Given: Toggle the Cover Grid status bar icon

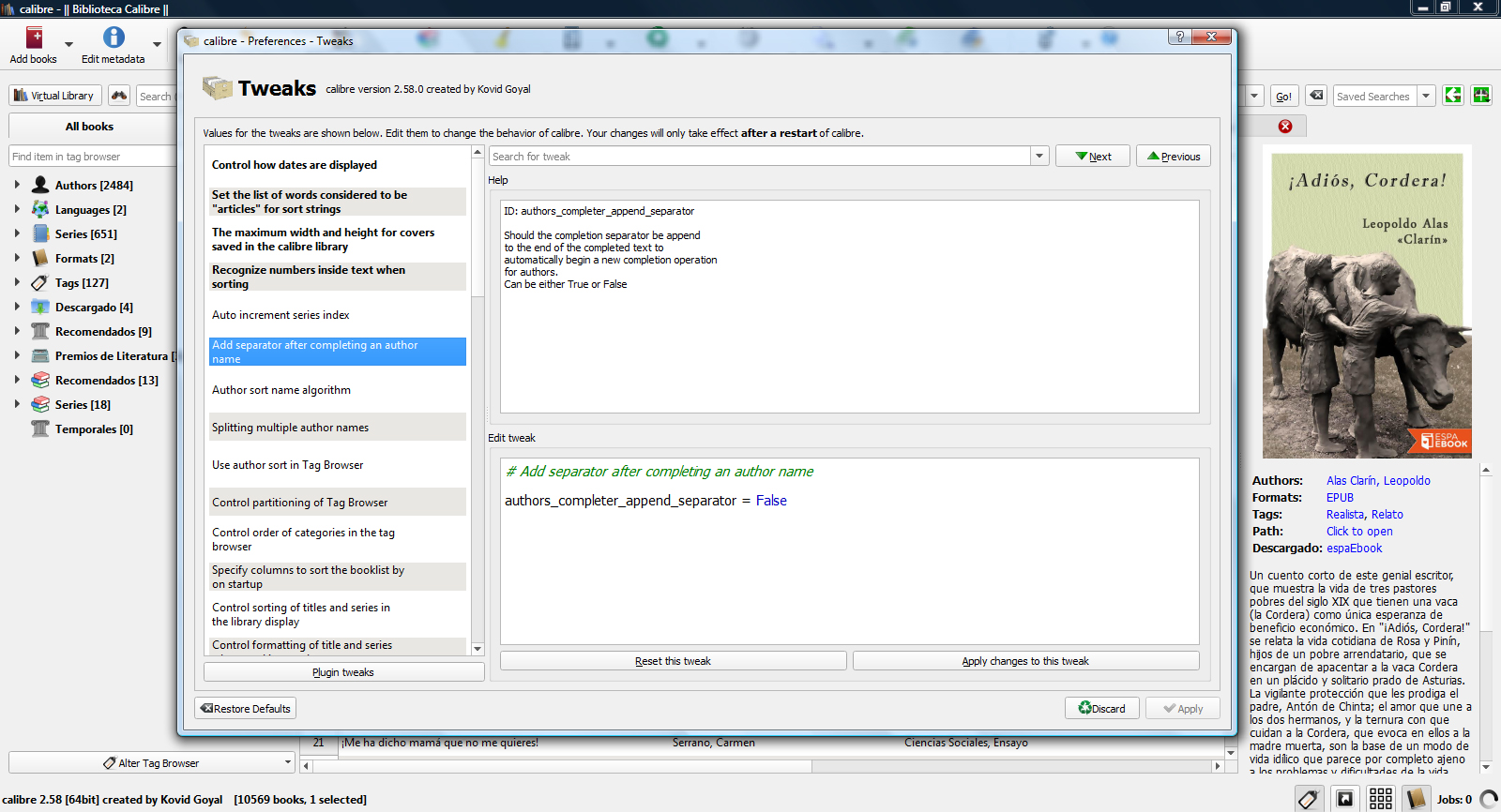Looking at the screenshot, I should [1380, 799].
